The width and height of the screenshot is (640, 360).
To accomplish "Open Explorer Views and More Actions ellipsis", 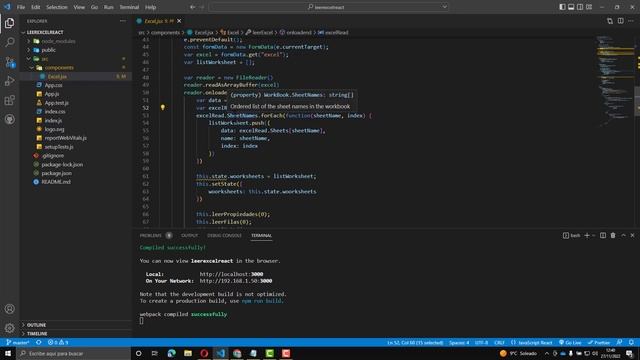I will pyautogui.click(x=123, y=21).
